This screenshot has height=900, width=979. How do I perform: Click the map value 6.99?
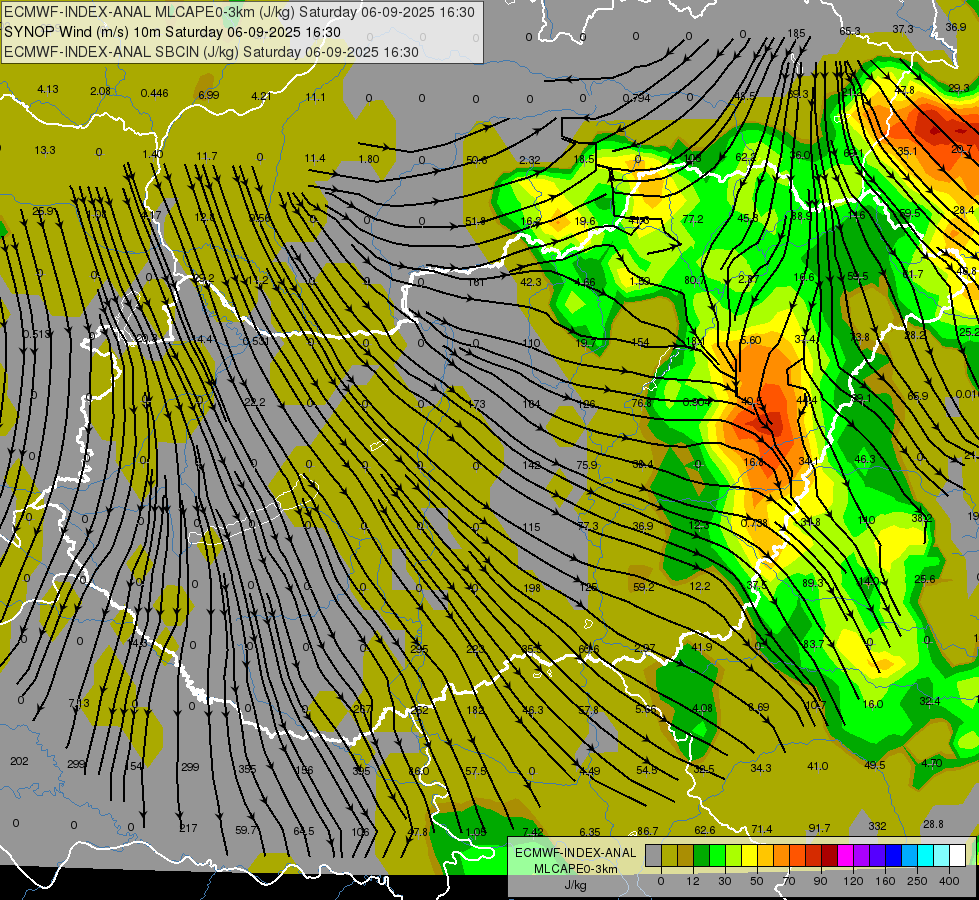[209, 95]
